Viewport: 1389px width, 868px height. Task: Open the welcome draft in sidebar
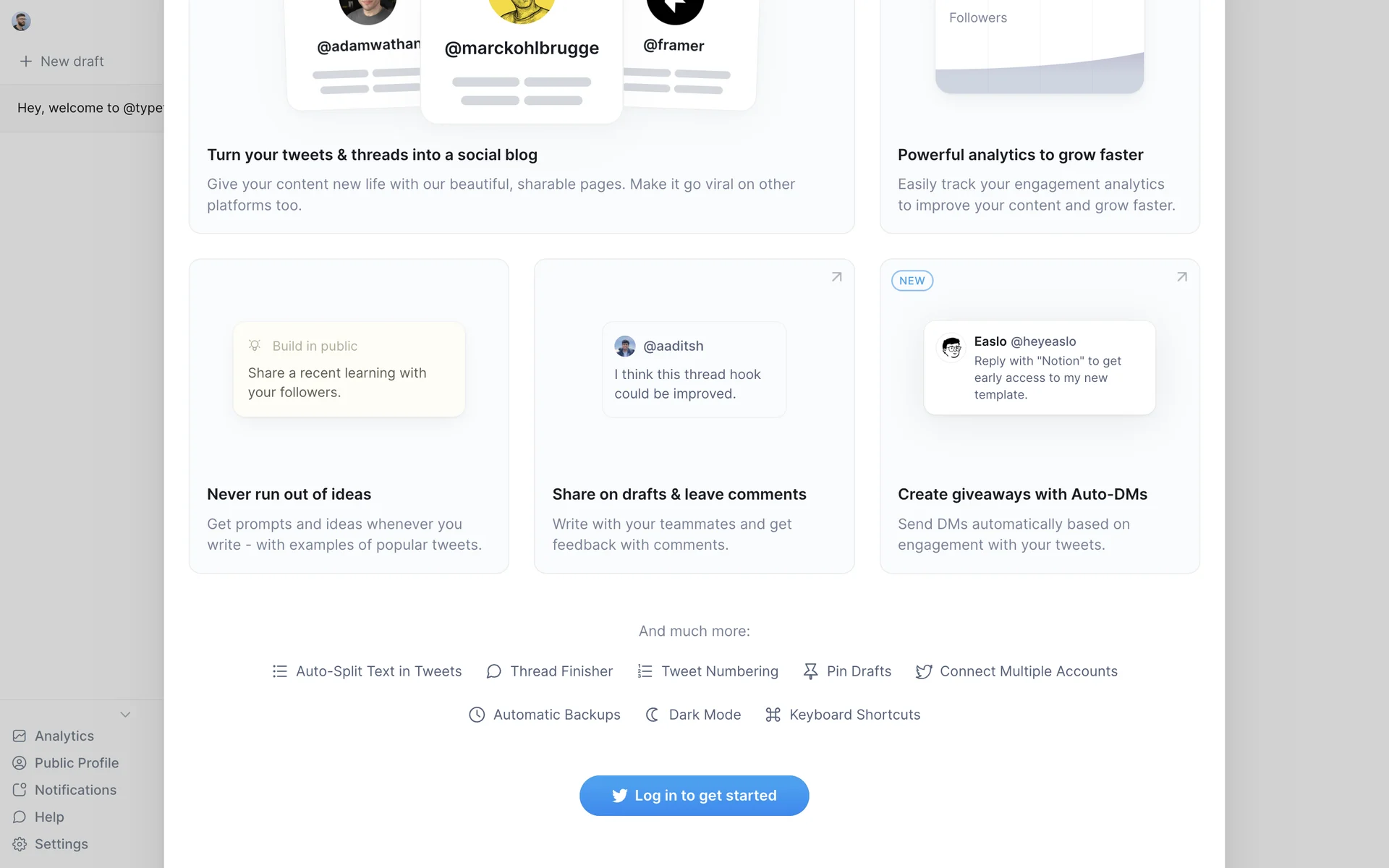90,108
